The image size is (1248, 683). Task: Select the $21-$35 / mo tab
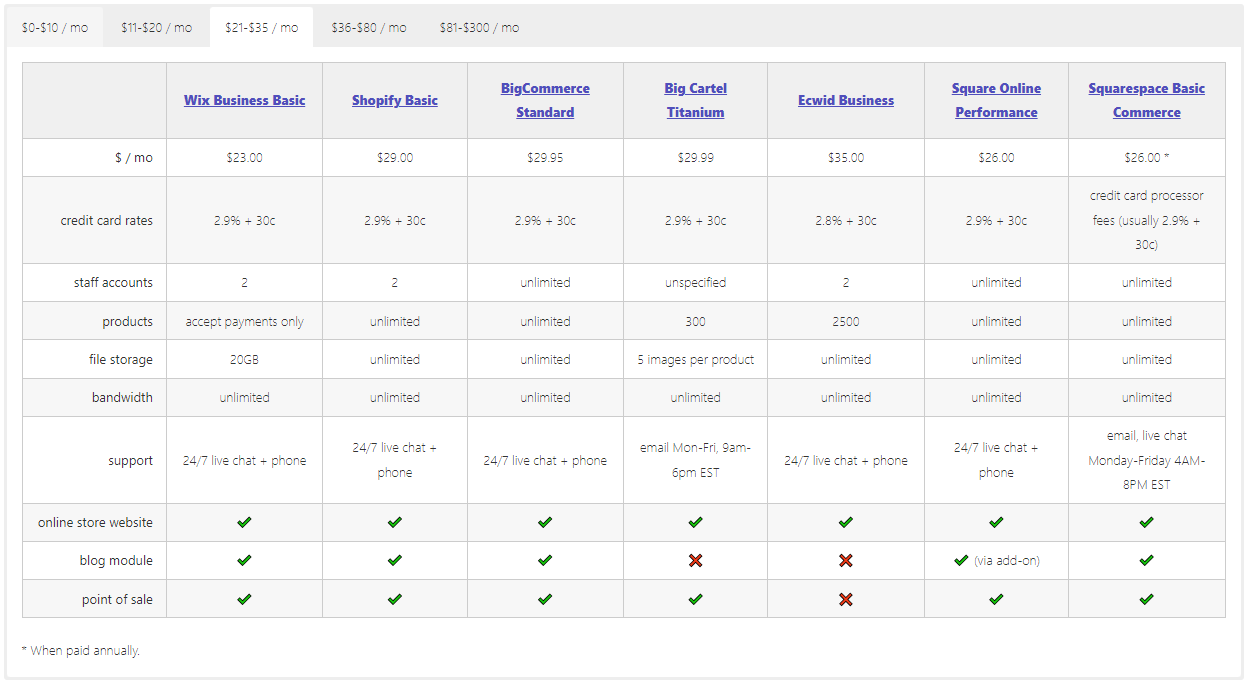[261, 27]
